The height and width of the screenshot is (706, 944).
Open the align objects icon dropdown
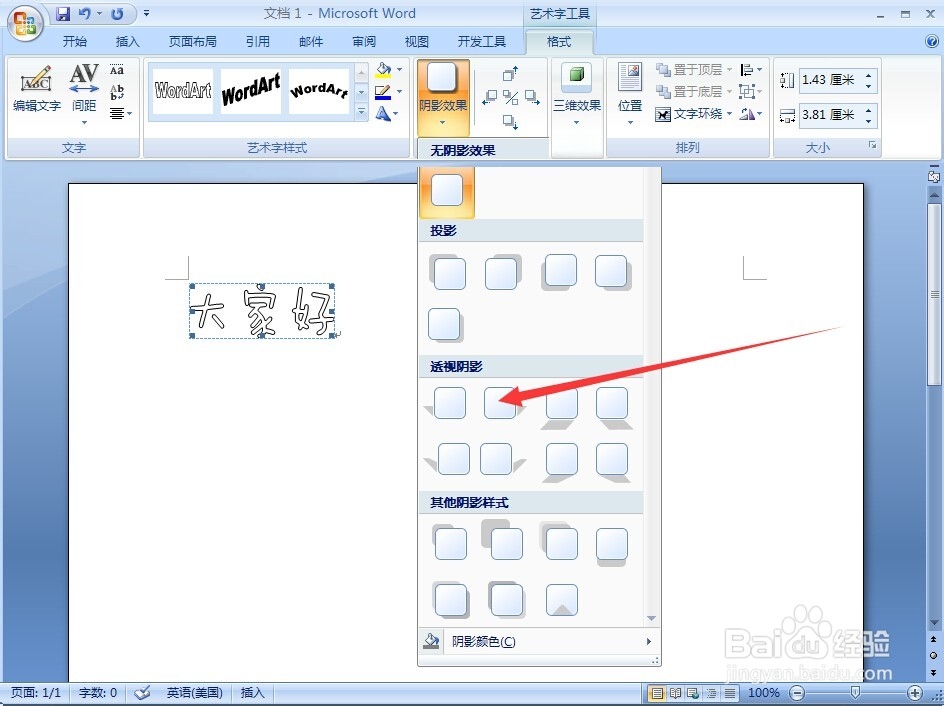coord(751,70)
